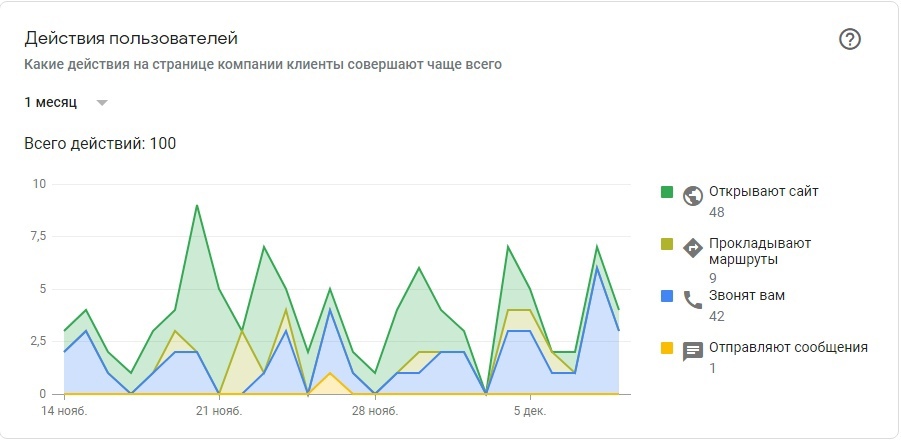The width and height of the screenshot is (901, 443).
Task: Open the help question mark icon
Action: point(850,39)
